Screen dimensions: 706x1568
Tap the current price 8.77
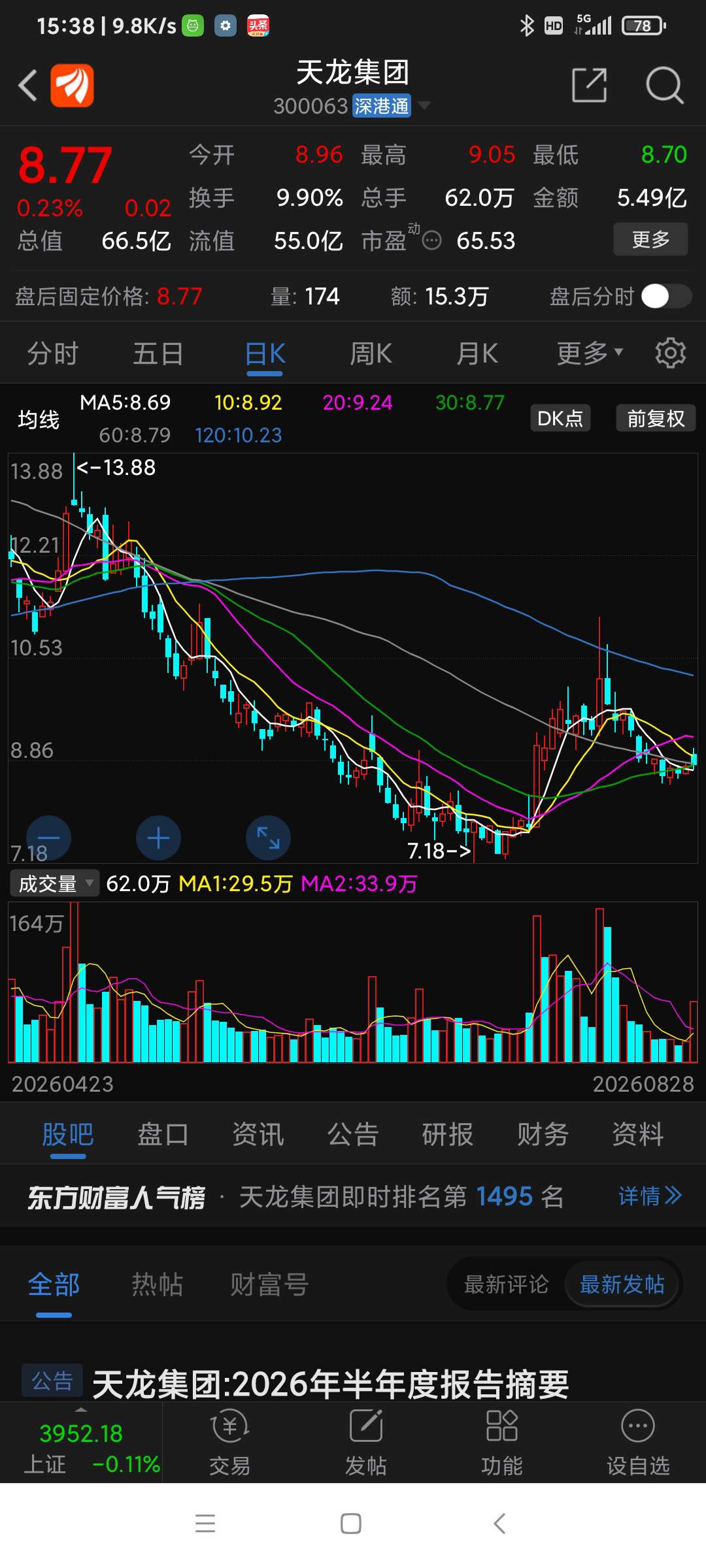(65, 165)
